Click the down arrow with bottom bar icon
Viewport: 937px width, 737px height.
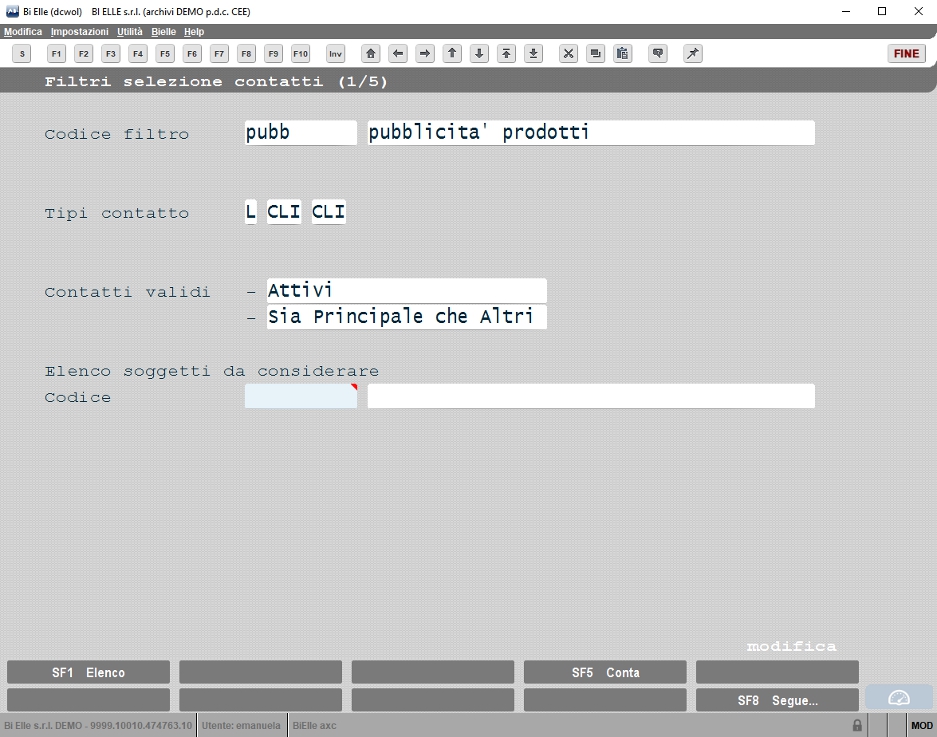533,54
